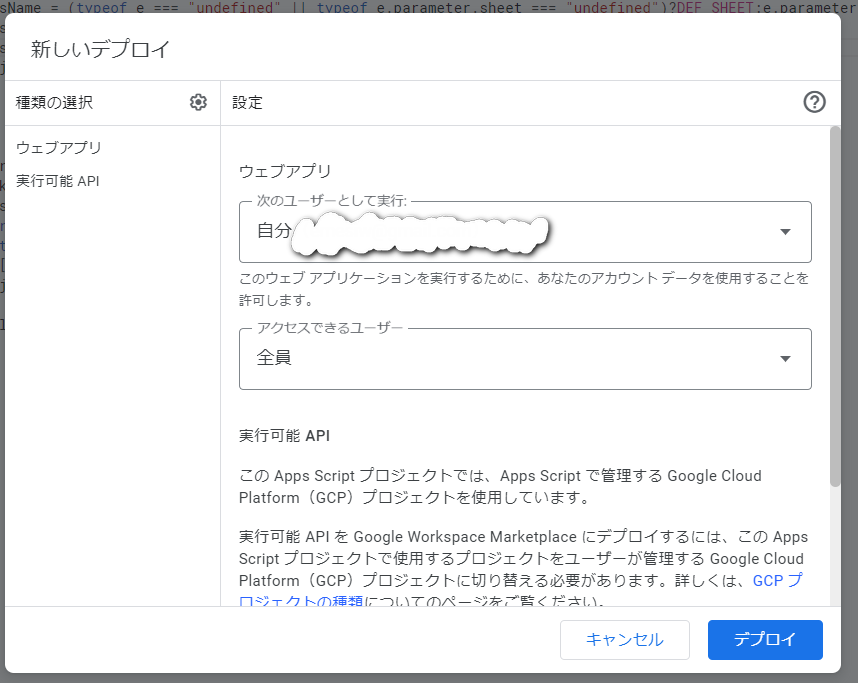Open the deployment type settings gear icon
Viewport: 858px width, 683px height.
(198, 102)
